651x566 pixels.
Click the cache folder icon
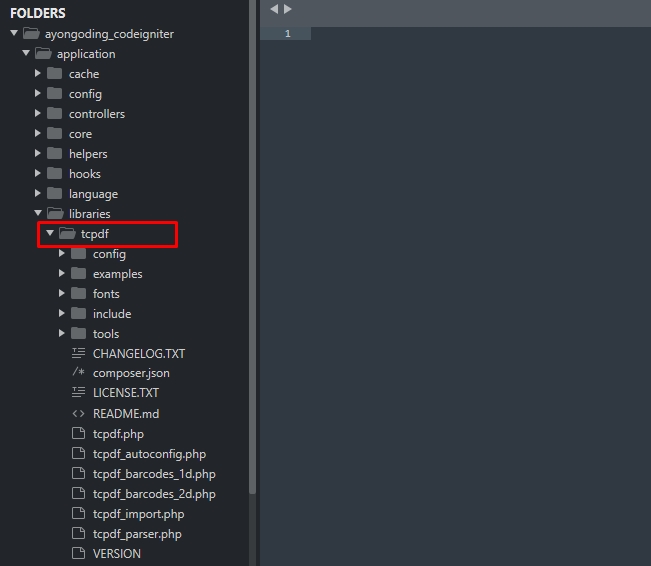tap(54, 73)
